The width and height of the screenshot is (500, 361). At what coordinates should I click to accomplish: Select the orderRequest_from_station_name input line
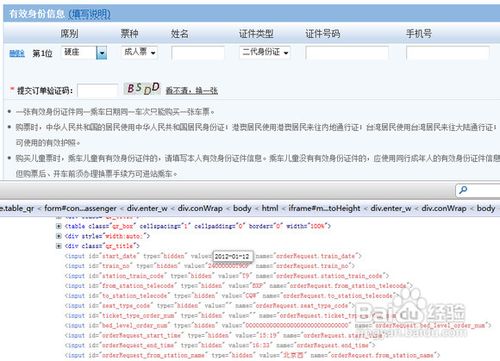point(252,355)
